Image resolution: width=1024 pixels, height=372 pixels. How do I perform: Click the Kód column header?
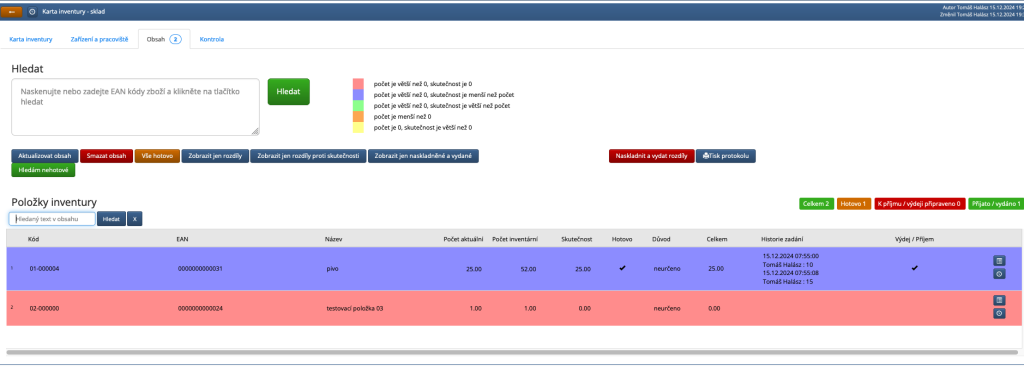click(x=33, y=240)
